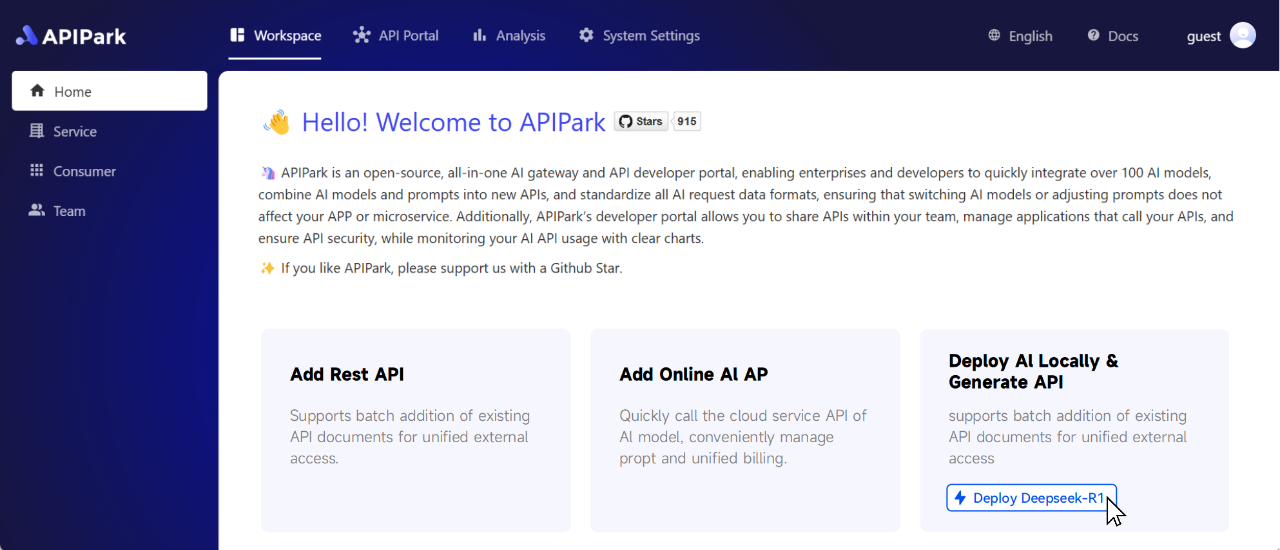
Task: Click the Docs question mark icon
Action: click(x=1094, y=36)
